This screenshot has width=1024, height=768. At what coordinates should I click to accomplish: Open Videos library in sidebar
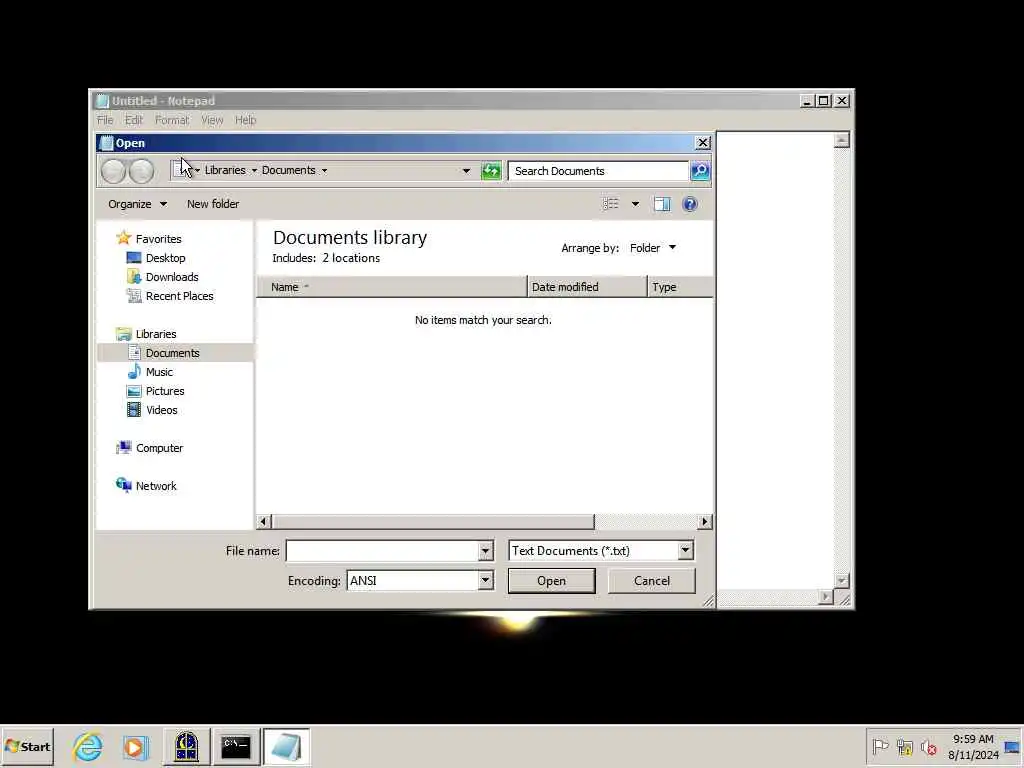[152, 409]
